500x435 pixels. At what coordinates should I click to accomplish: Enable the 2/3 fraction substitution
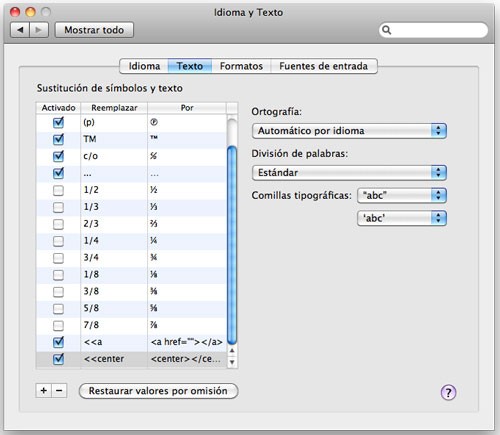click(58, 224)
